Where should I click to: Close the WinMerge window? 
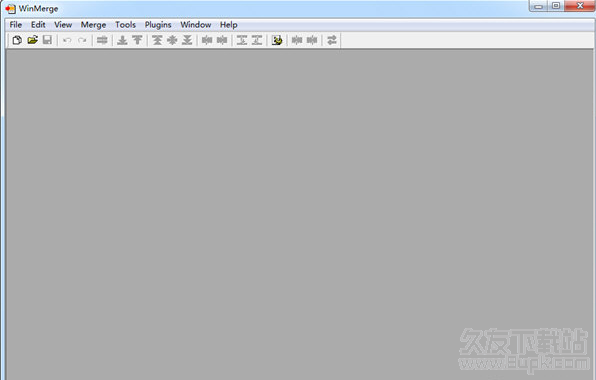(580, 6)
